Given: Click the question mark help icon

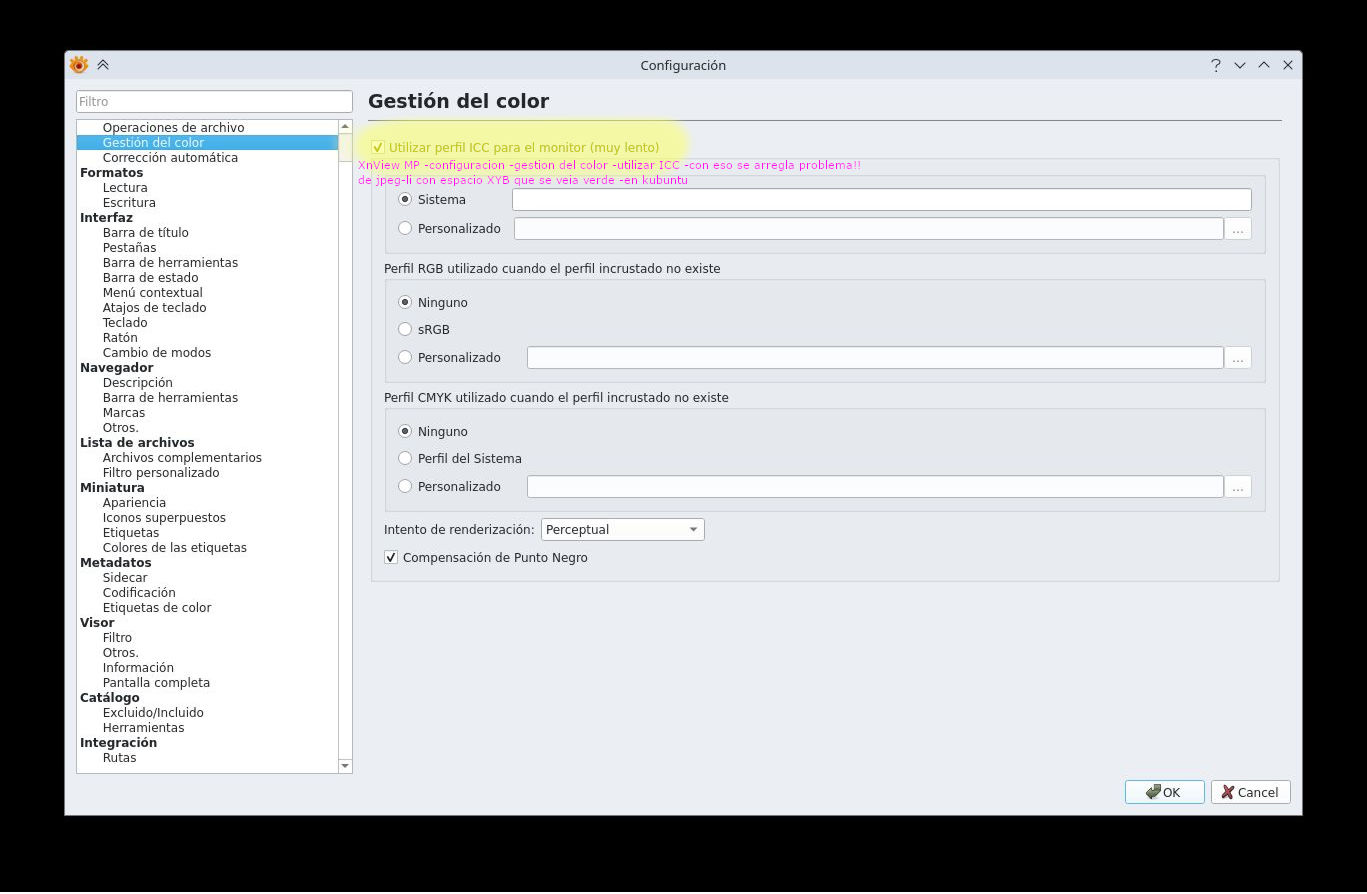Looking at the screenshot, I should pos(1216,65).
